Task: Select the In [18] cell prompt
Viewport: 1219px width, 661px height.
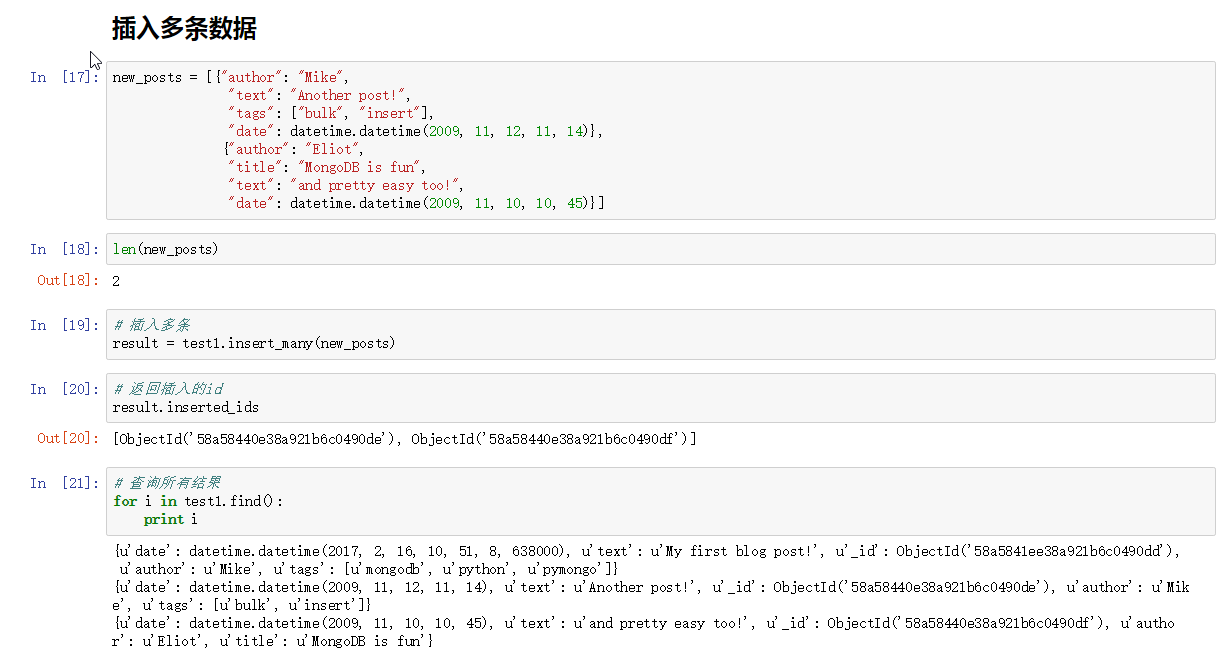Action: pyautogui.click(x=65, y=249)
